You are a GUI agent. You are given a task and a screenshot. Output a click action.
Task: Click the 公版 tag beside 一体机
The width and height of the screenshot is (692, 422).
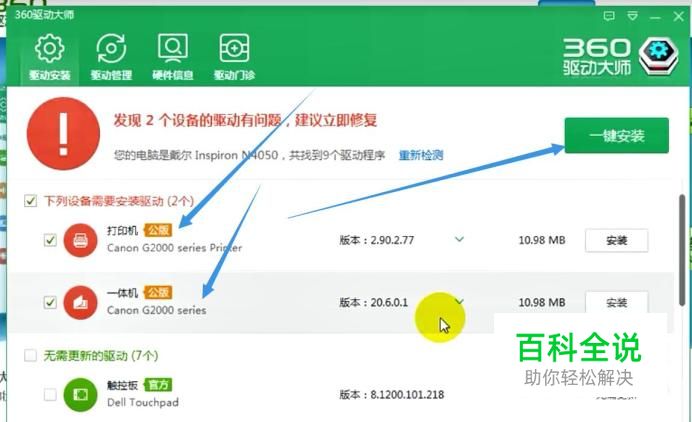[x=158, y=292]
